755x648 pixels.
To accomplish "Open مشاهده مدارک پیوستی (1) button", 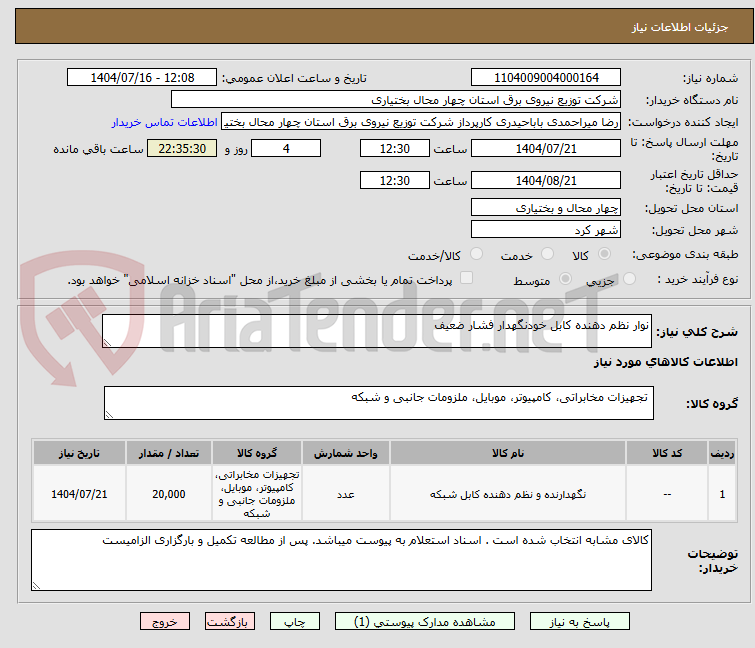I will pyautogui.click(x=425, y=622).
